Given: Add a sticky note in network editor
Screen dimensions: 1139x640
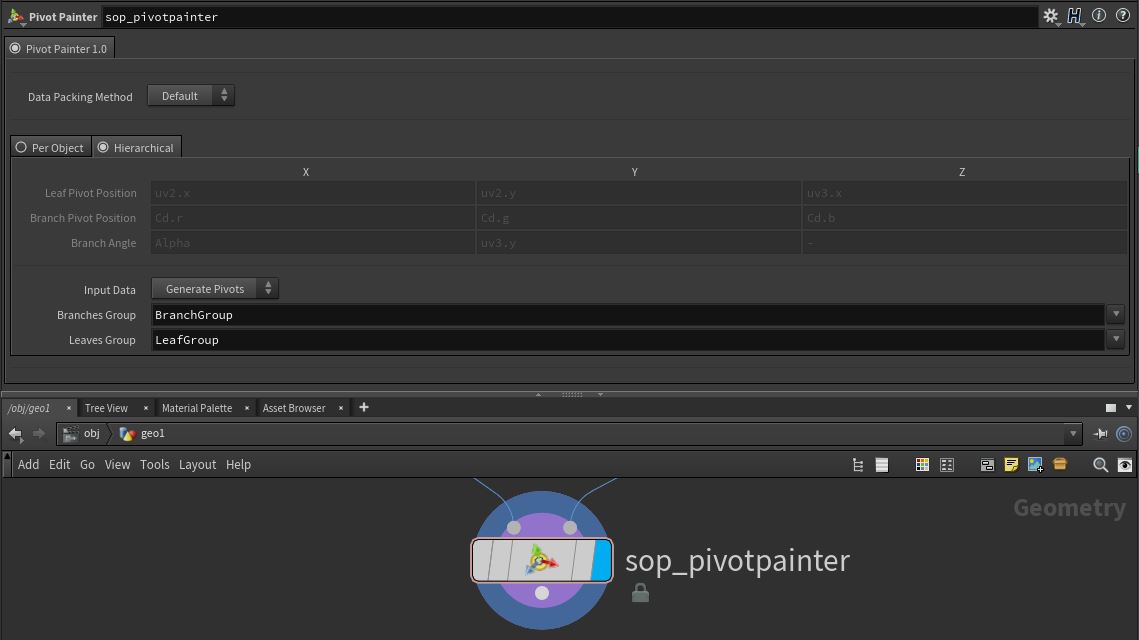Looking at the screenshot, I should pos(1011,465).
